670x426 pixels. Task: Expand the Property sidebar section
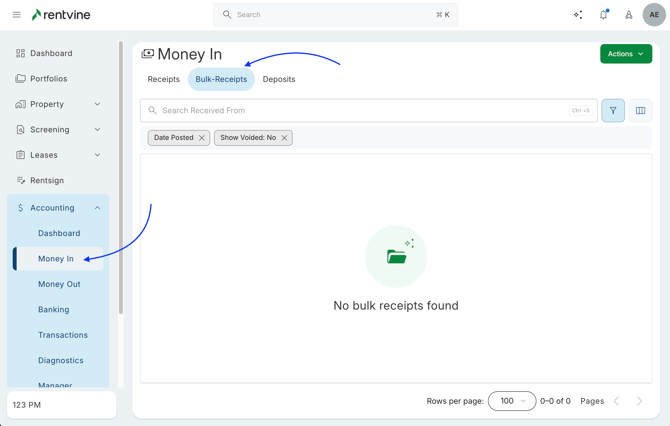point(97,104)
